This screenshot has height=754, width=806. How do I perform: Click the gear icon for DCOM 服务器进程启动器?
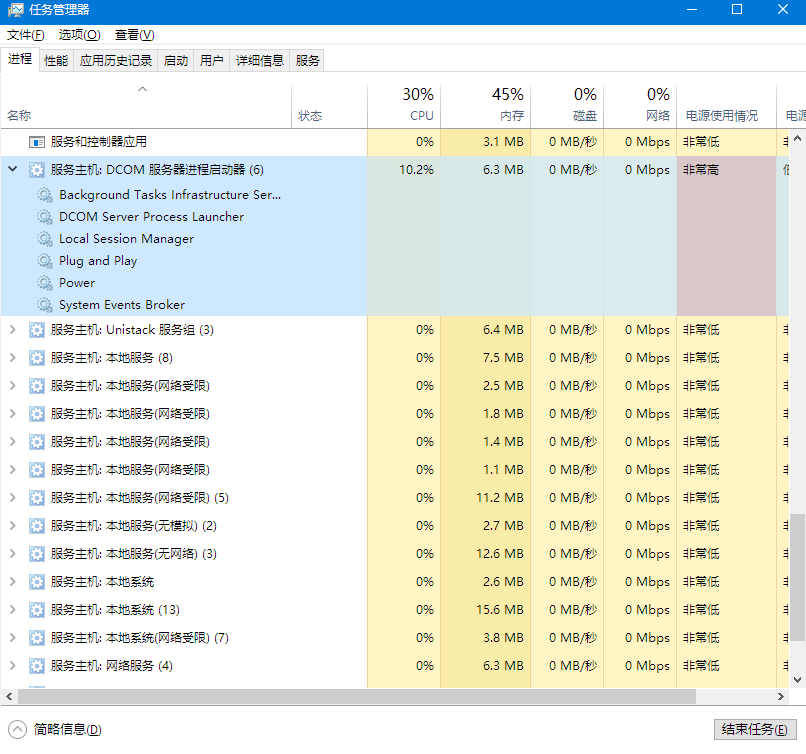click(37, 170)
